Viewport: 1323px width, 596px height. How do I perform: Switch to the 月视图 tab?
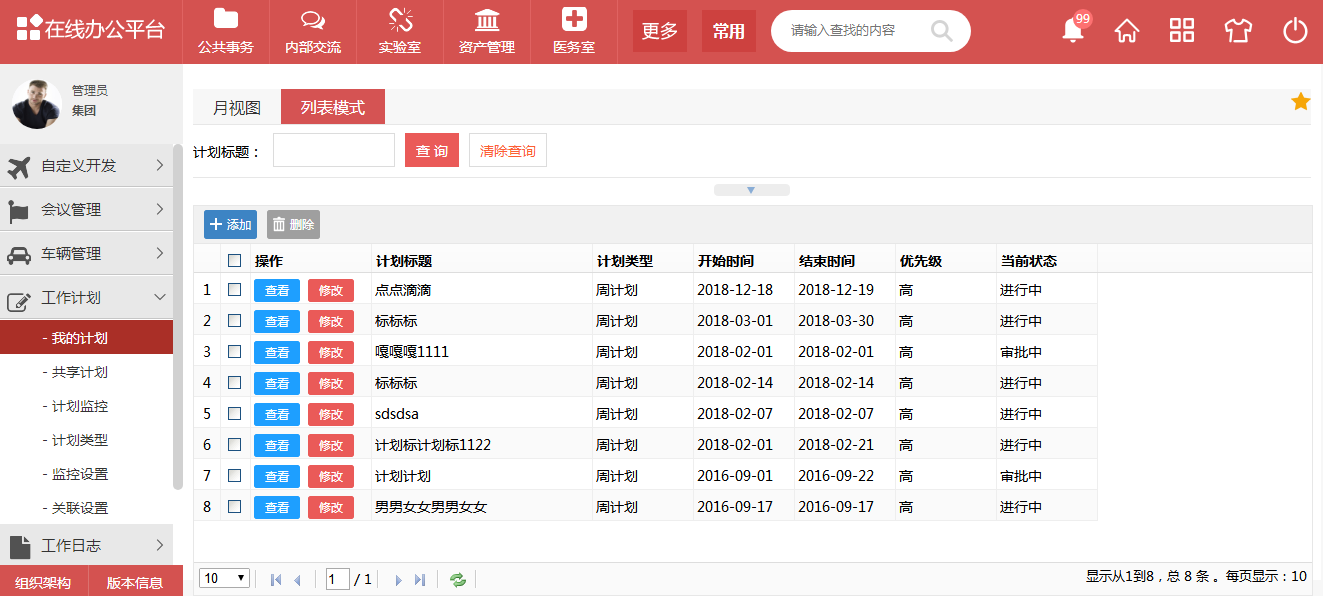point(237,108)
